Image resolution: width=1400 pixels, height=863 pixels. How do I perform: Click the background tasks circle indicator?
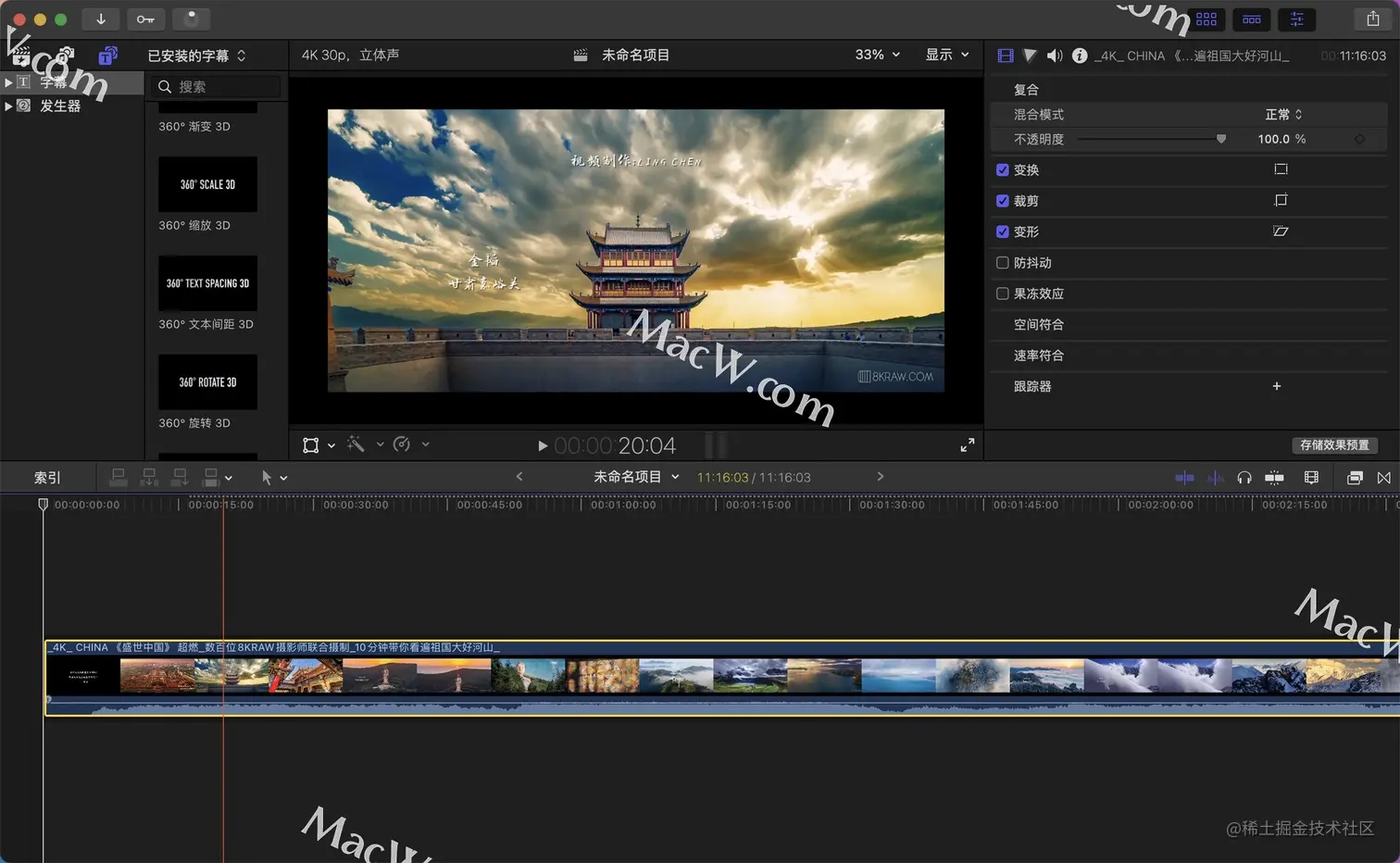point(192,19)
